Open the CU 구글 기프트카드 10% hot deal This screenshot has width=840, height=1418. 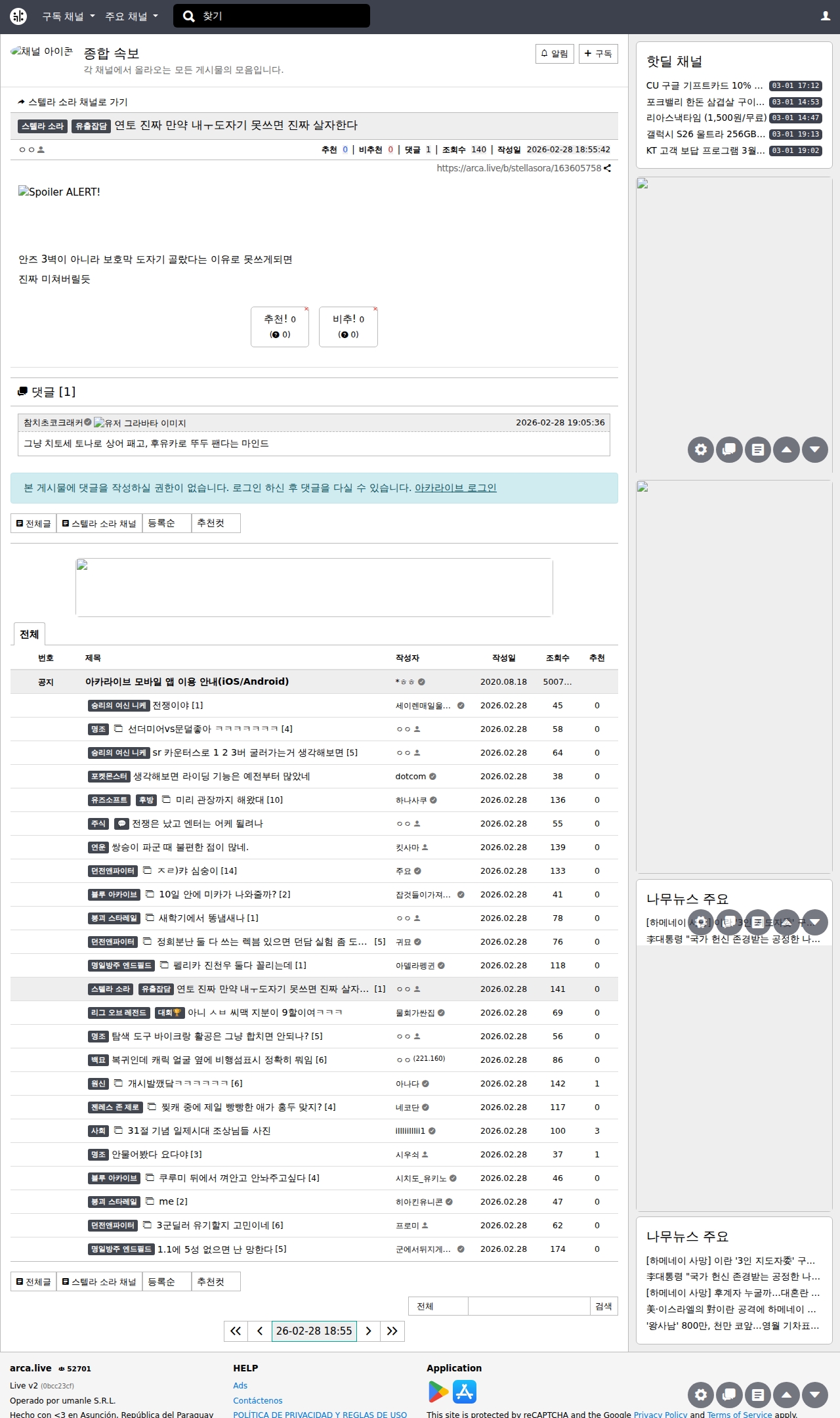[705, 85]
